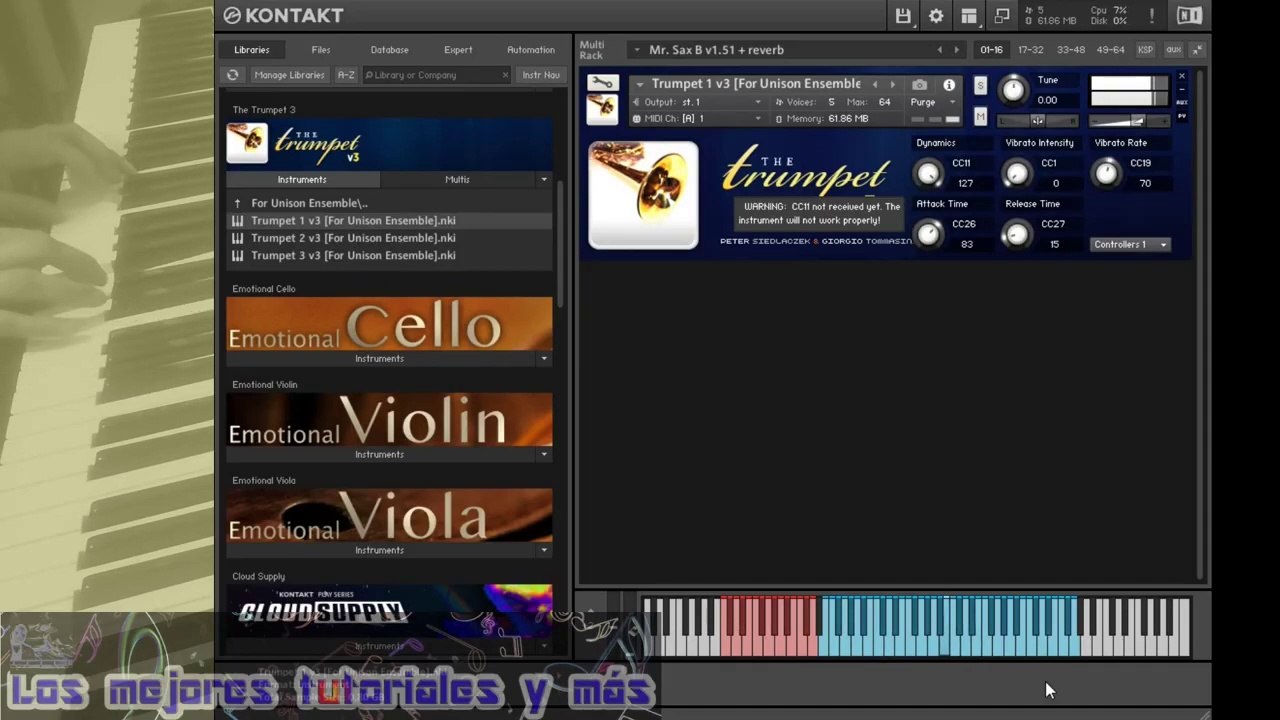The image size is (1280, 720).
Task: Click the Dynamics CC11 knob
Action: click(929, 174)
